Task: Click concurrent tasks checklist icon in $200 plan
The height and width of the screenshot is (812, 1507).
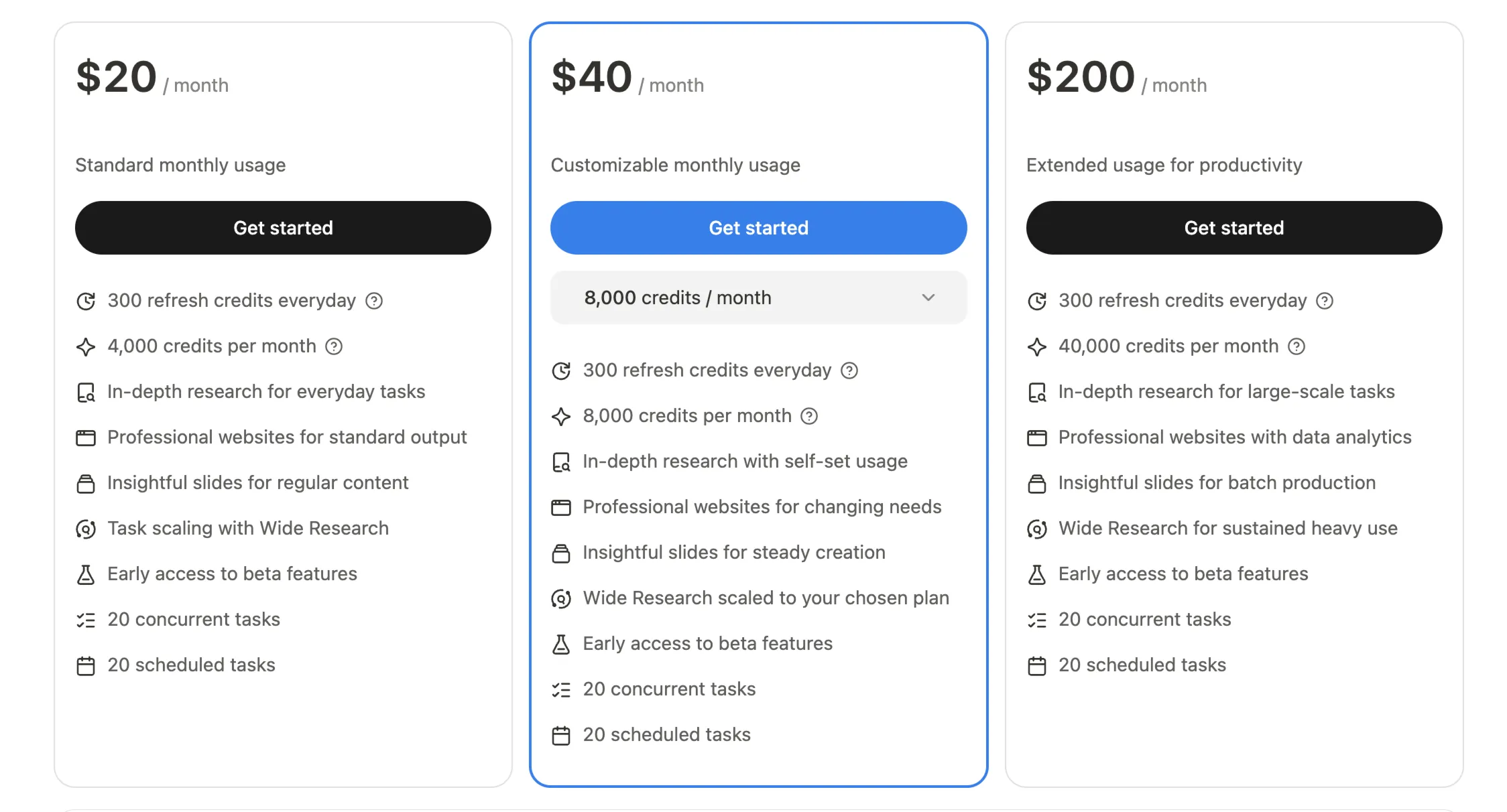Action: tap(1037, 620)
